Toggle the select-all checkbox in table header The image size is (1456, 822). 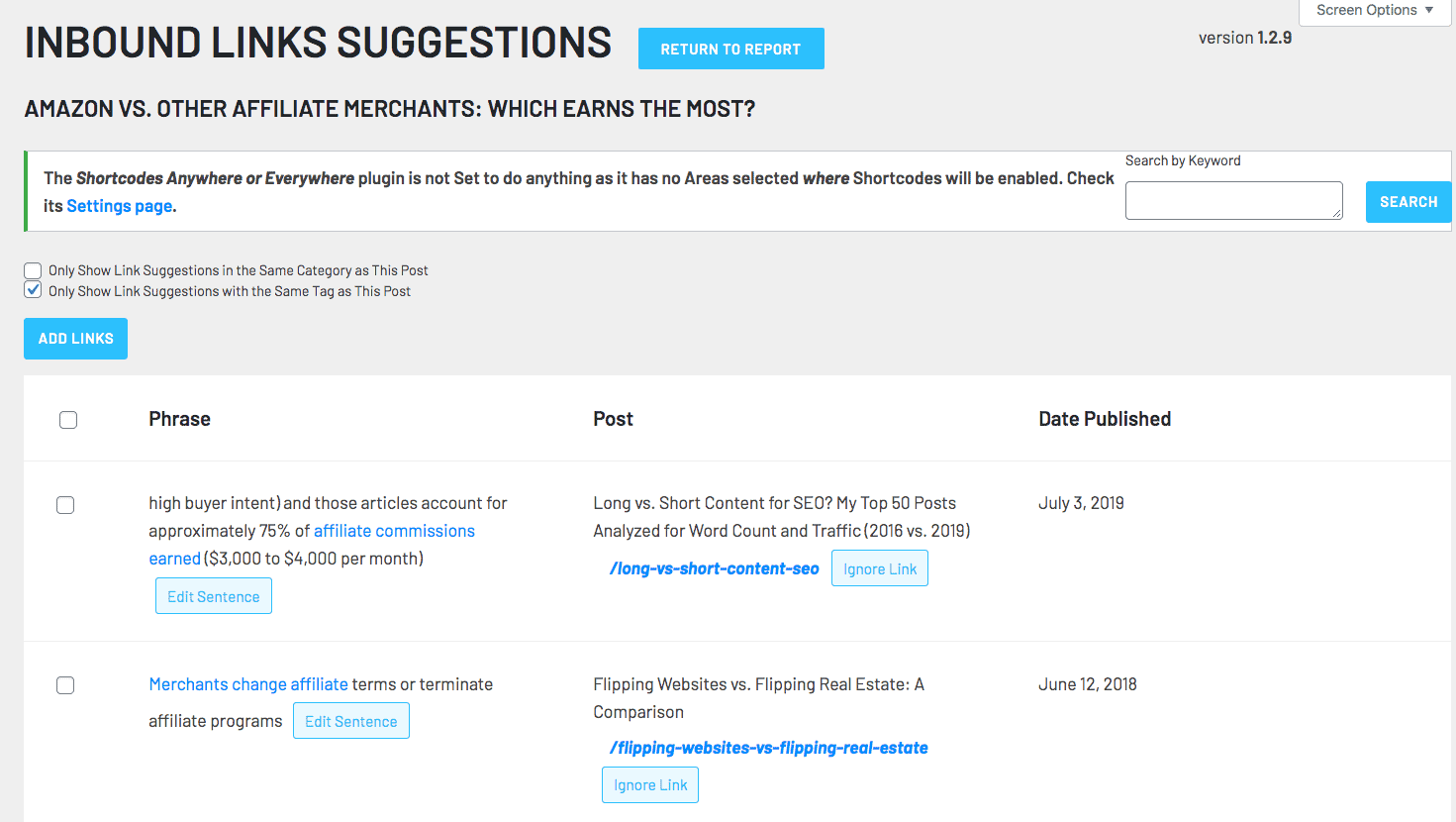coord(68,420)
